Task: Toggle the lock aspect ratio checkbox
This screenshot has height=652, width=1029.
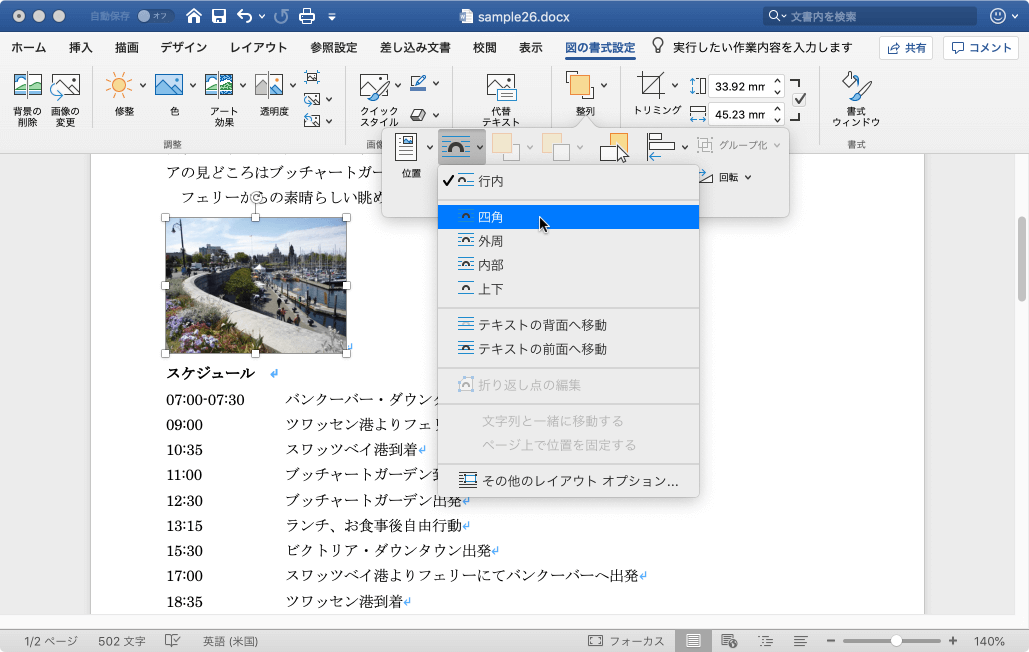Action: click(x=799, y=99)
